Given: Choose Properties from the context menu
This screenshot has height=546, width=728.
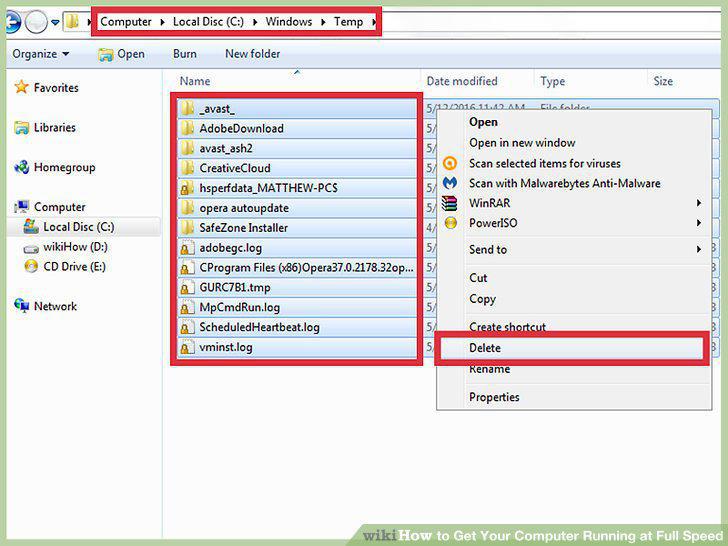Looking at the screenshot, I should tap(494, 397).
